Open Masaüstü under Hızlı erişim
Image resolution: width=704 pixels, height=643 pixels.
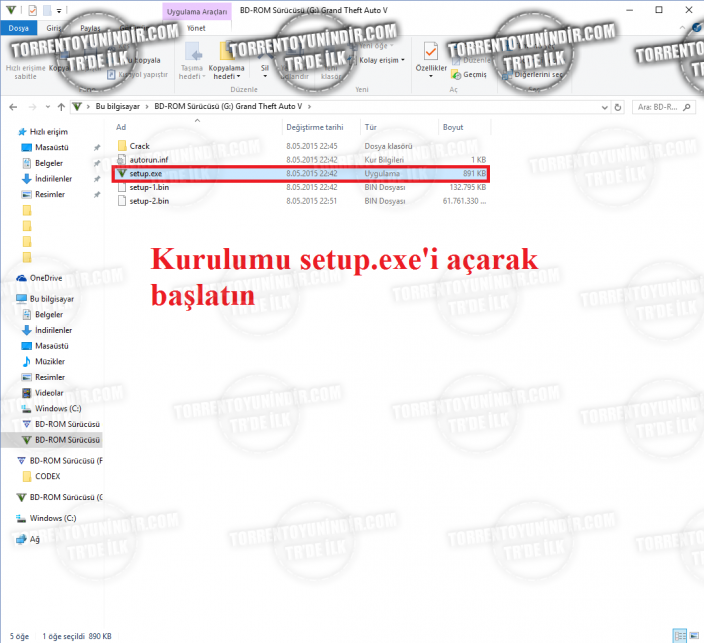pos(52,147)
